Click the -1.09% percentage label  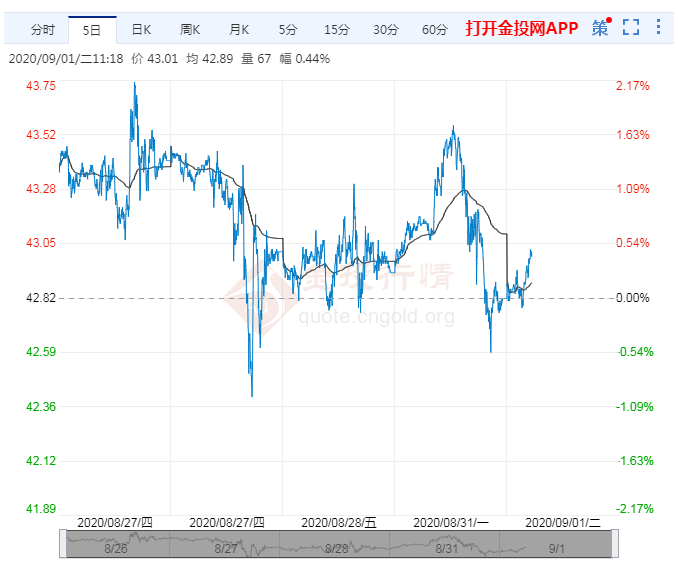634,407
